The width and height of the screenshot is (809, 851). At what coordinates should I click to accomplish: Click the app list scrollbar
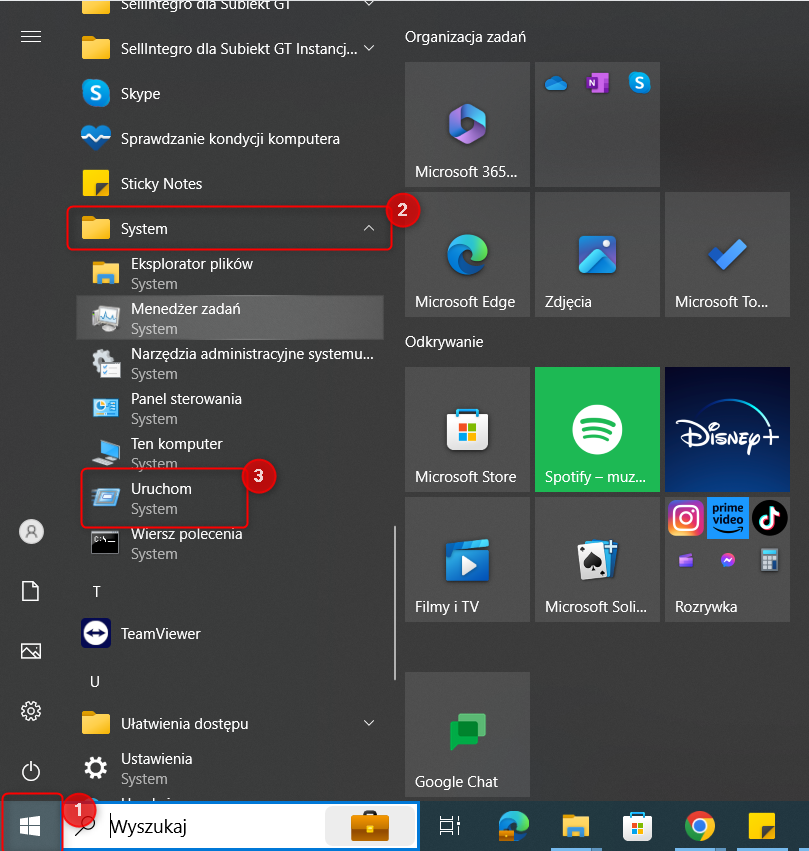(x=395, y=602)
